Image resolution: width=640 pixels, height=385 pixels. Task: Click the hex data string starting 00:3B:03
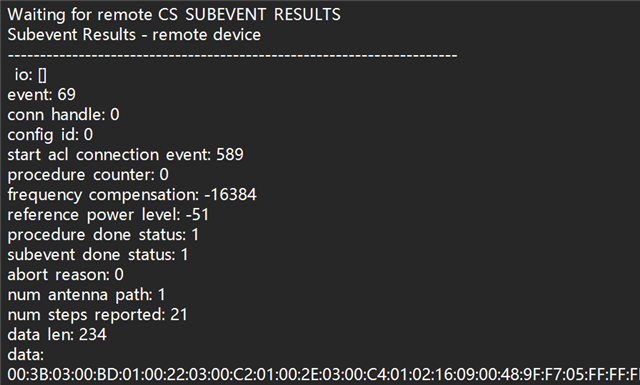click(x=324, y=375)
